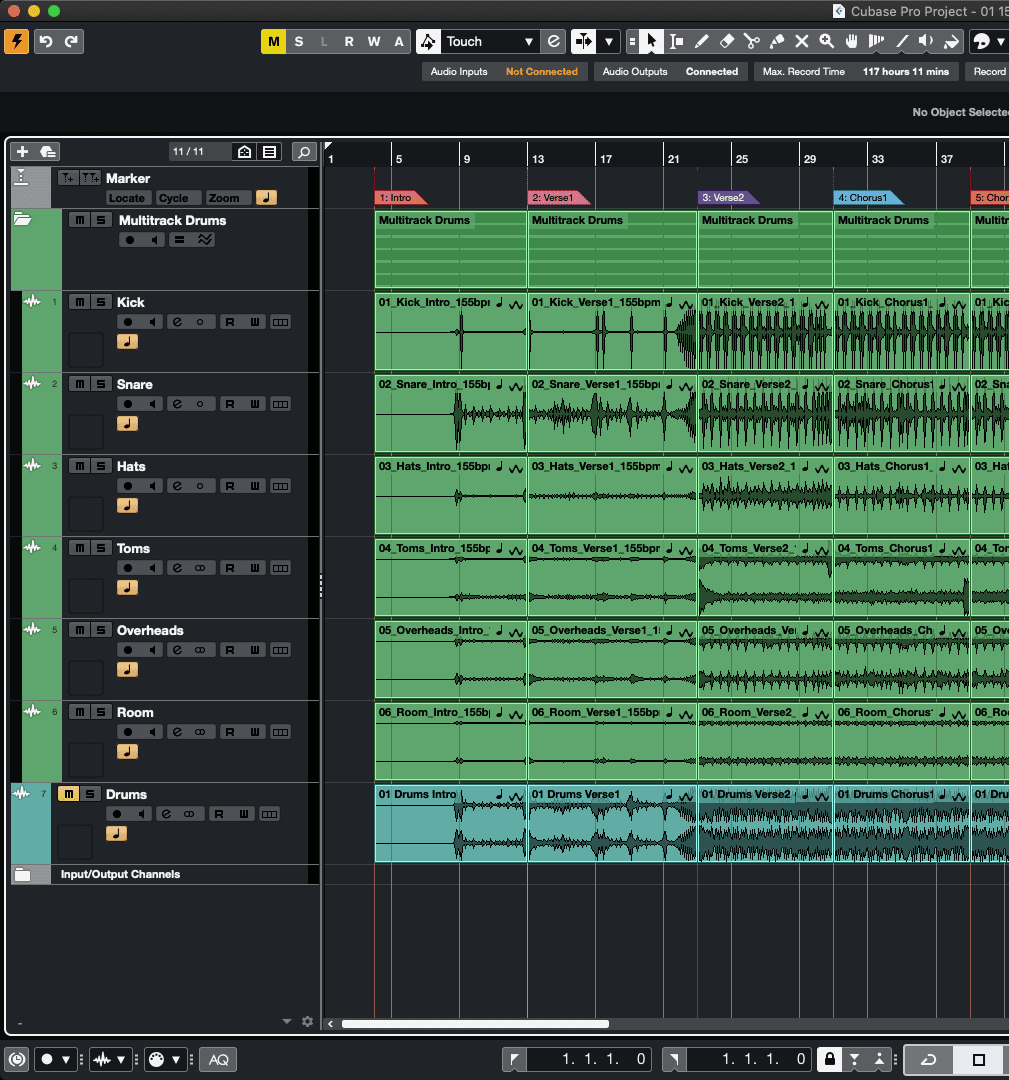Select the Glue tool

point(776,42)
